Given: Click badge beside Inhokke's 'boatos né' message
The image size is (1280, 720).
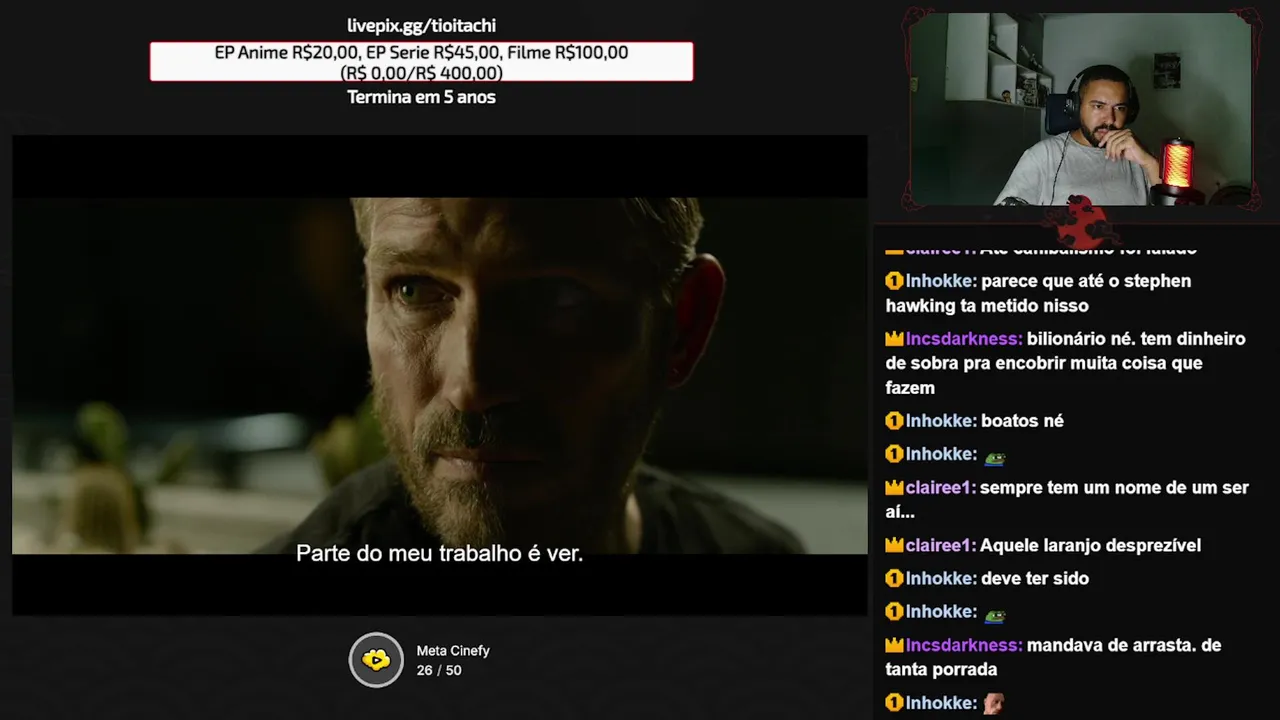Looking at the screenshot, I should point(894,421).
